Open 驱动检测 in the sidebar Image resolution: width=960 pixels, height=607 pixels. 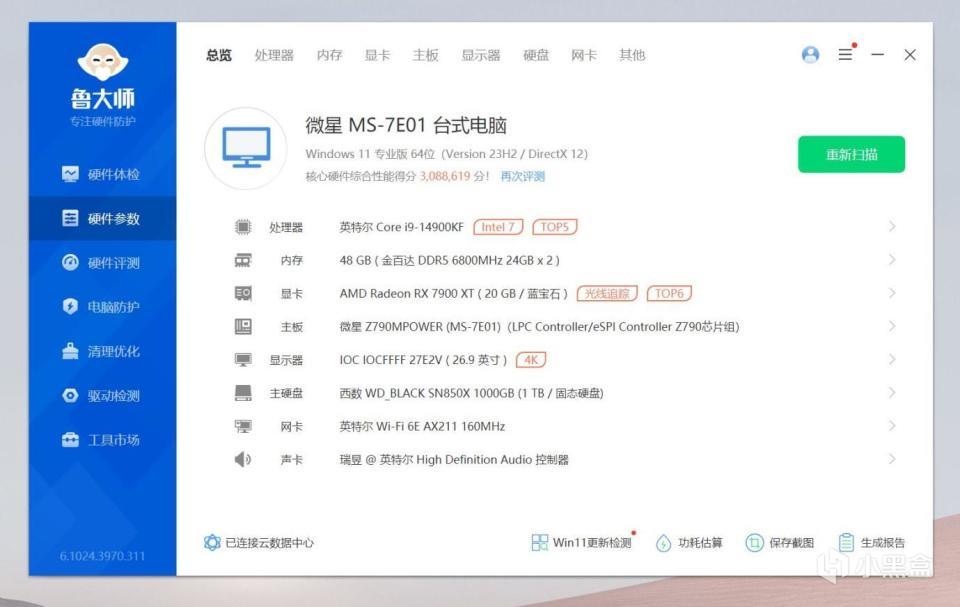(x=101, y=396)
